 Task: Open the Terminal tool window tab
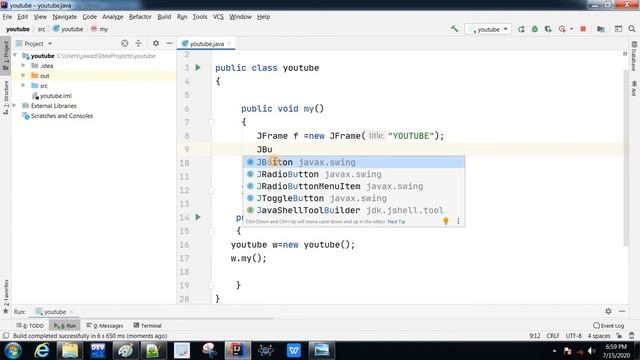coord(147,325)
